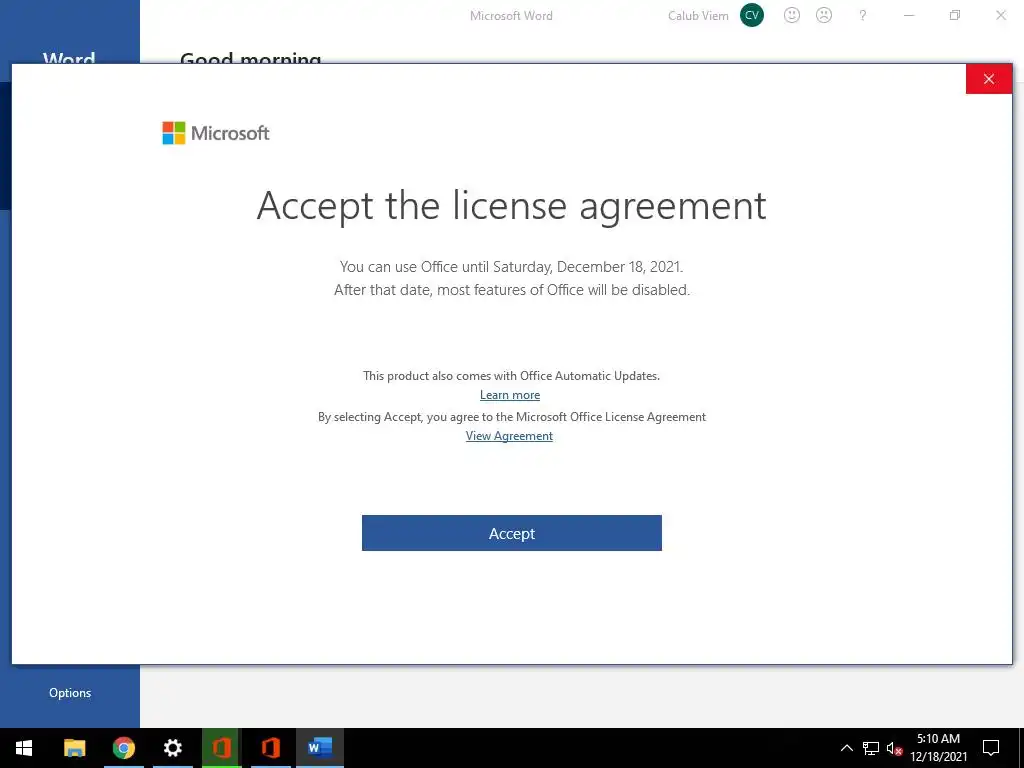The height and width of the screenshot is (768, 1024).
Task: Open the View Agreement link
Action: coord(509,436)
